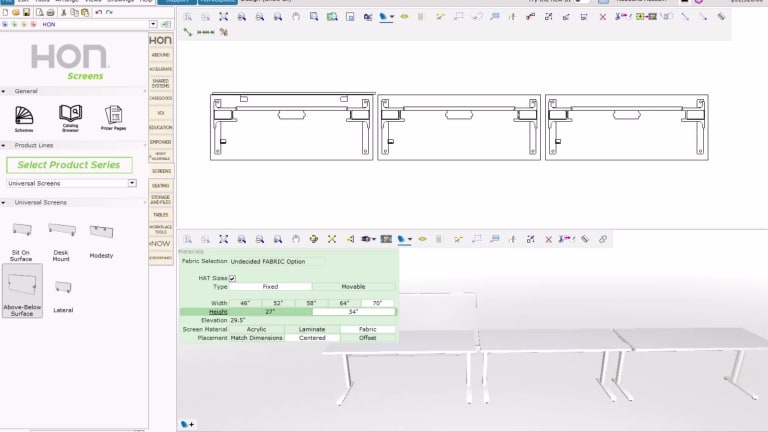
Task: Click the yellow eye visibility icon in 3D toolbar
Action: (x=422, y=239)
